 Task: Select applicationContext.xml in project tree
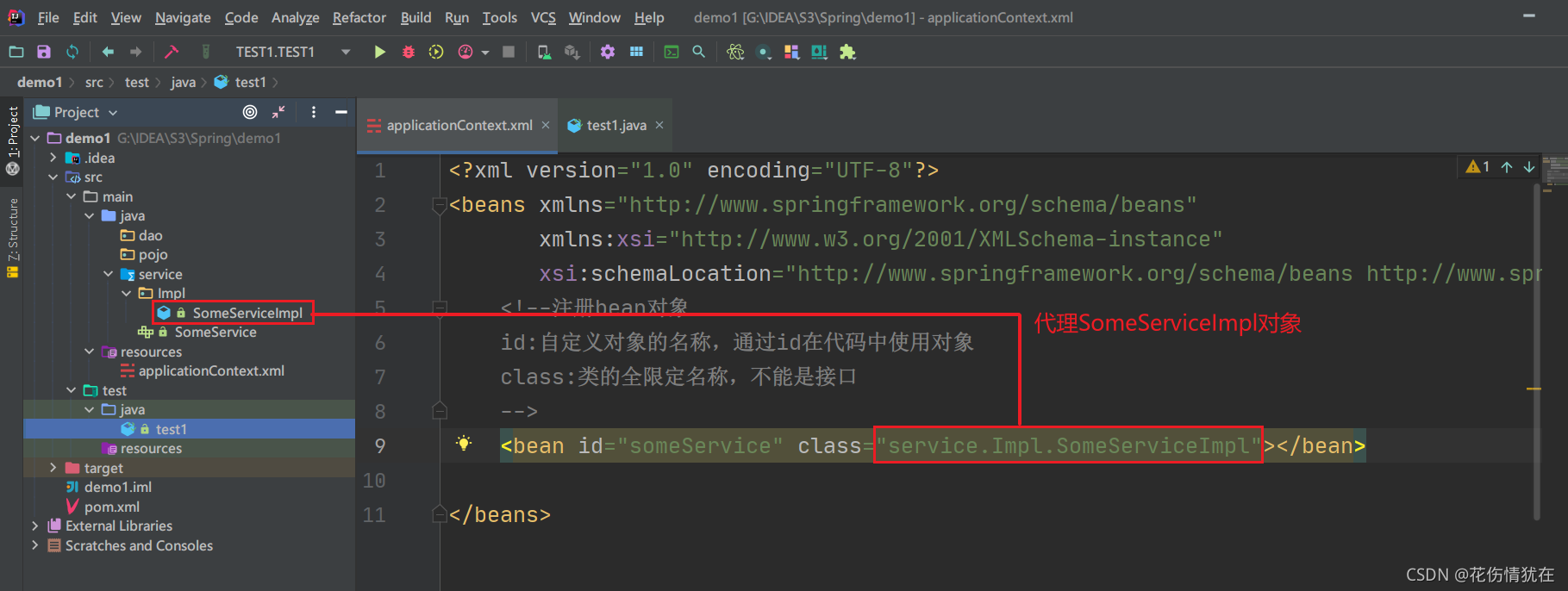point(211,370)
